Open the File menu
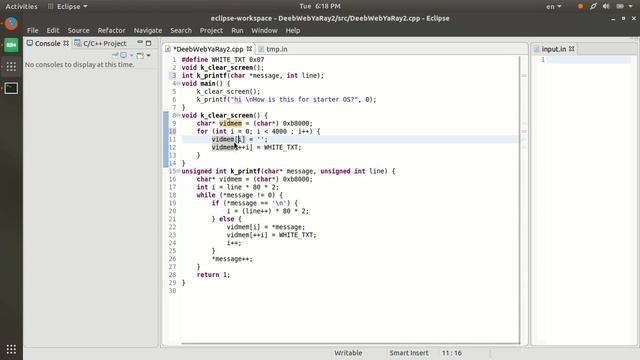The width and height of the screenshot is (640, 360). pyautogui.click(x=33, y=30)
